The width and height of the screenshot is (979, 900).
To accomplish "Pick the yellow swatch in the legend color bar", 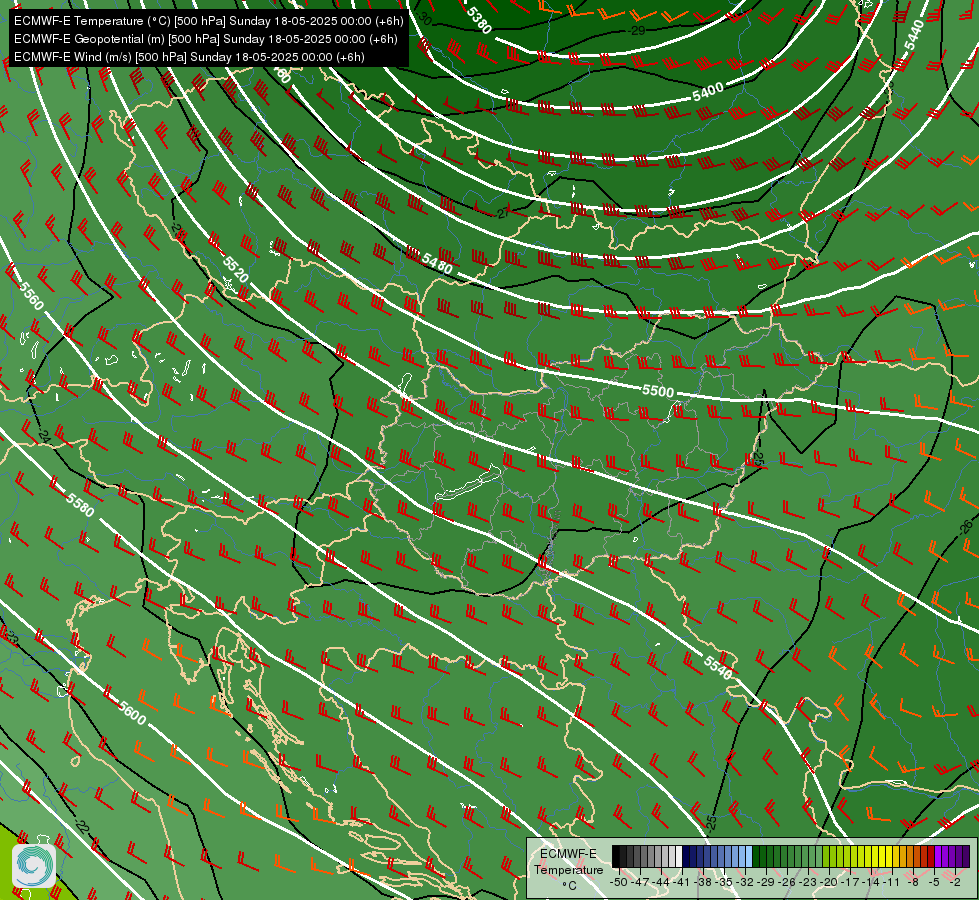I will [889, 856].
